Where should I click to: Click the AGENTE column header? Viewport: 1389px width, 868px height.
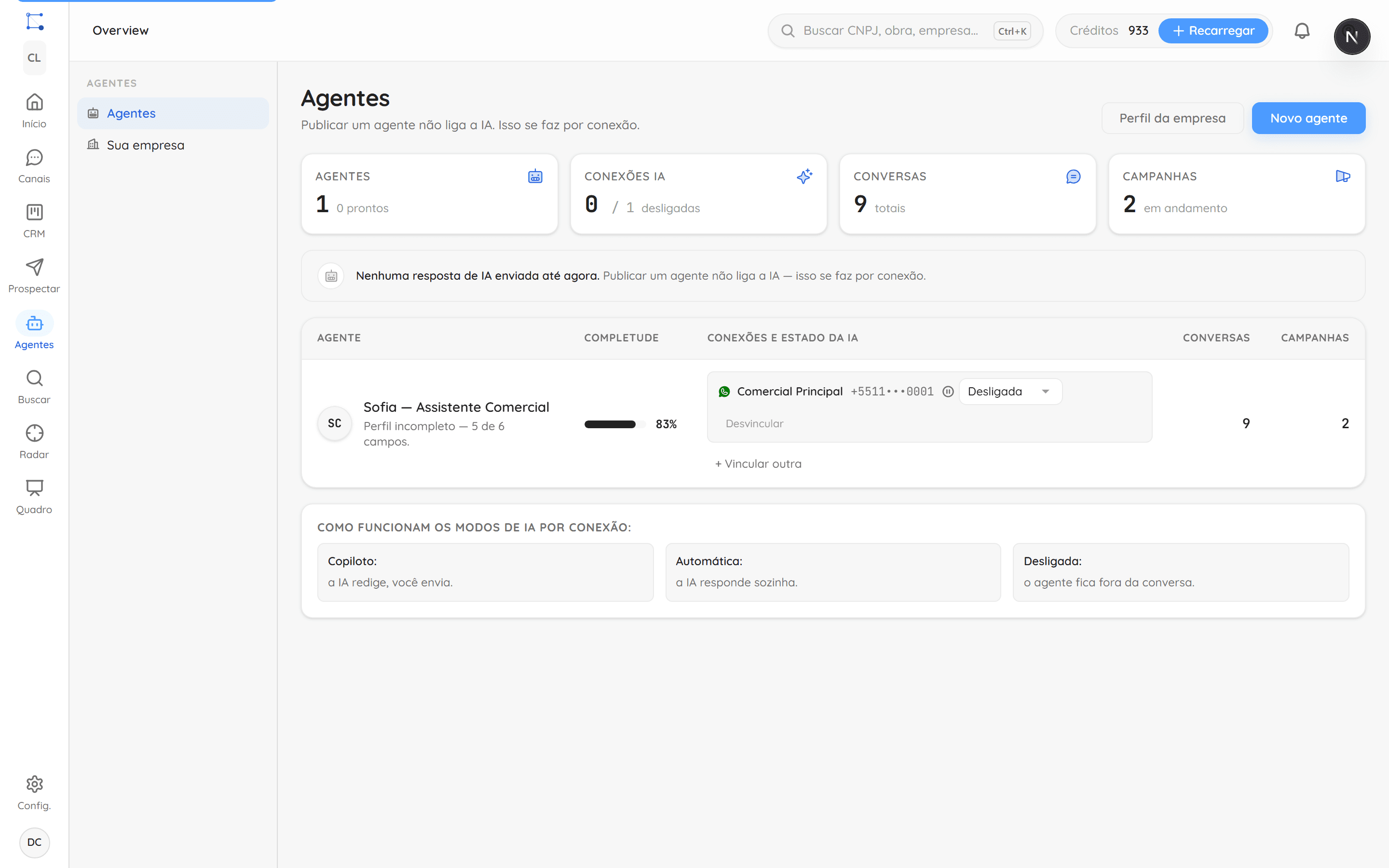click(x=339, y=338)
